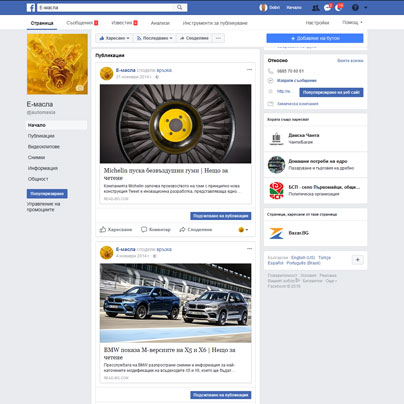Click the phone number 0885 70 60 61
The width and height of the screenshot is (404, 404).
(290, 71)
